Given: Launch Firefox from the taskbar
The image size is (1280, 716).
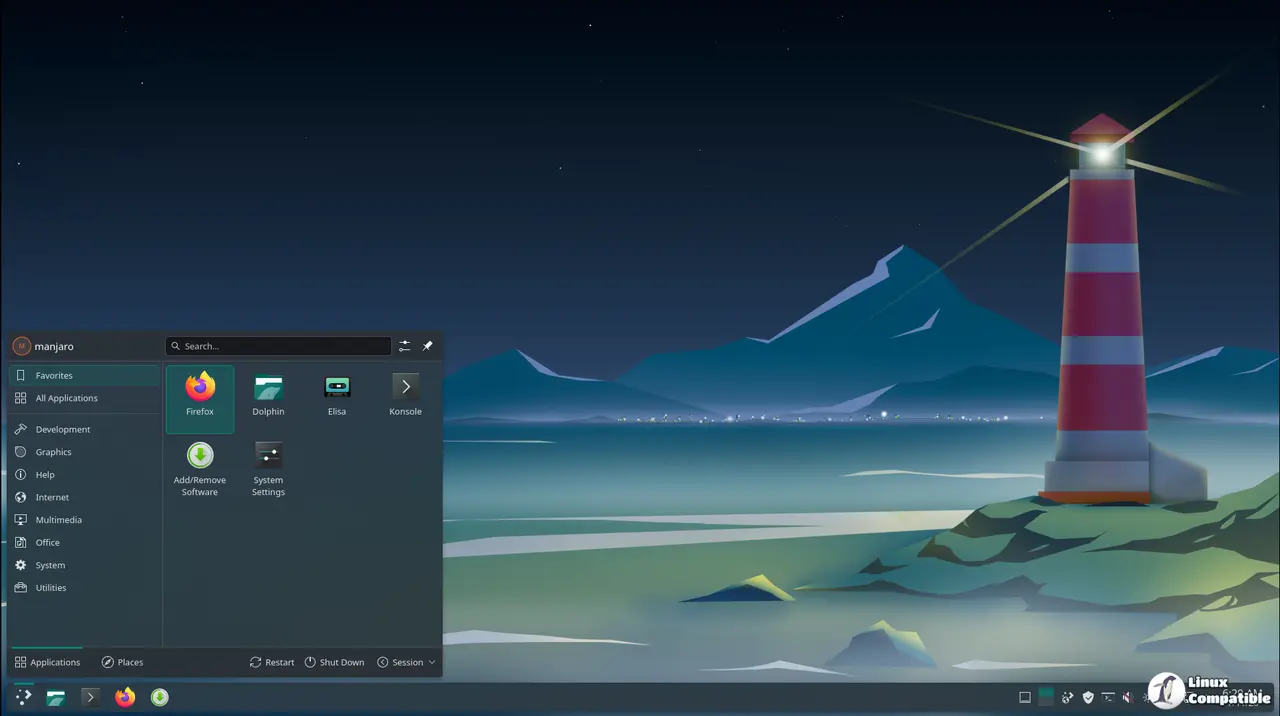Looking at the screenshot, I should [x=125, y=697].
